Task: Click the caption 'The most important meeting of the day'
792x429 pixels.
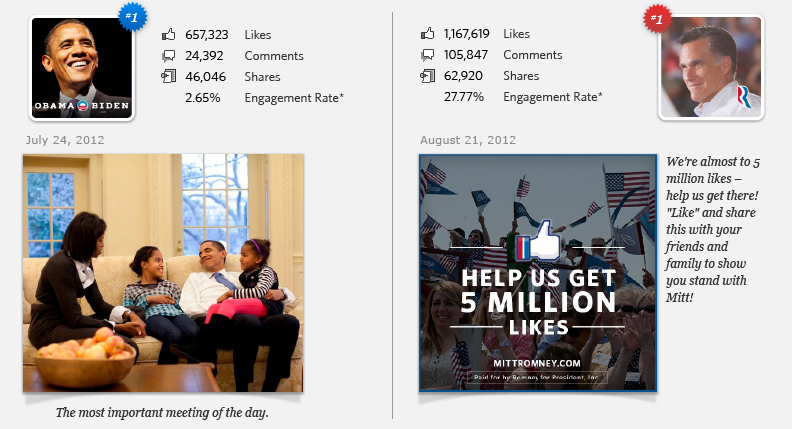Action: pyautogui.click(x=162, y=412)
